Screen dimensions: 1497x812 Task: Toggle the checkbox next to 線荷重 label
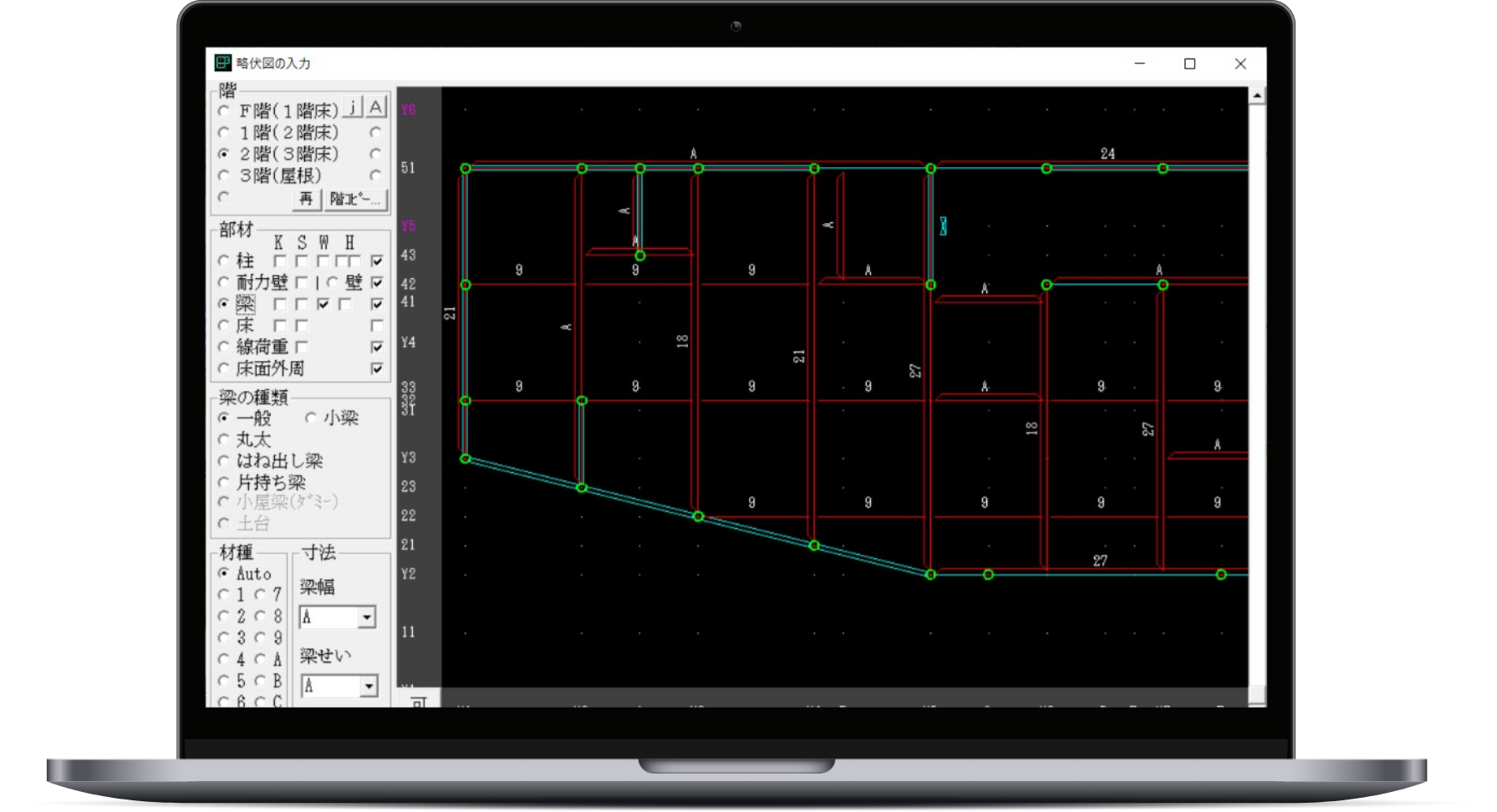tap(302, 347)
